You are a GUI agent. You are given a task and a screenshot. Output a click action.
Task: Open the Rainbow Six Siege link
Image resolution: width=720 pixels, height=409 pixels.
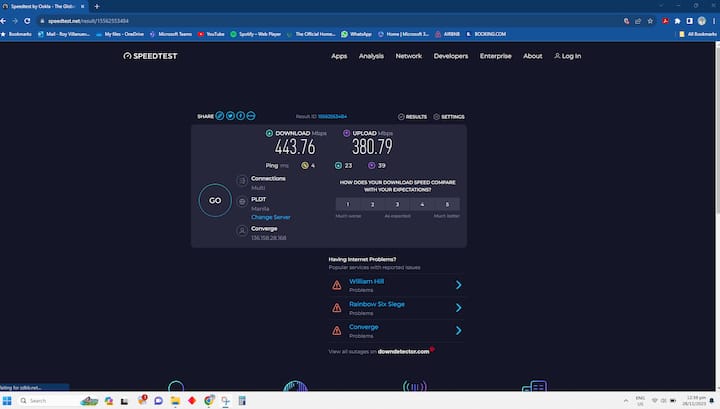click(x=377, y=304)
